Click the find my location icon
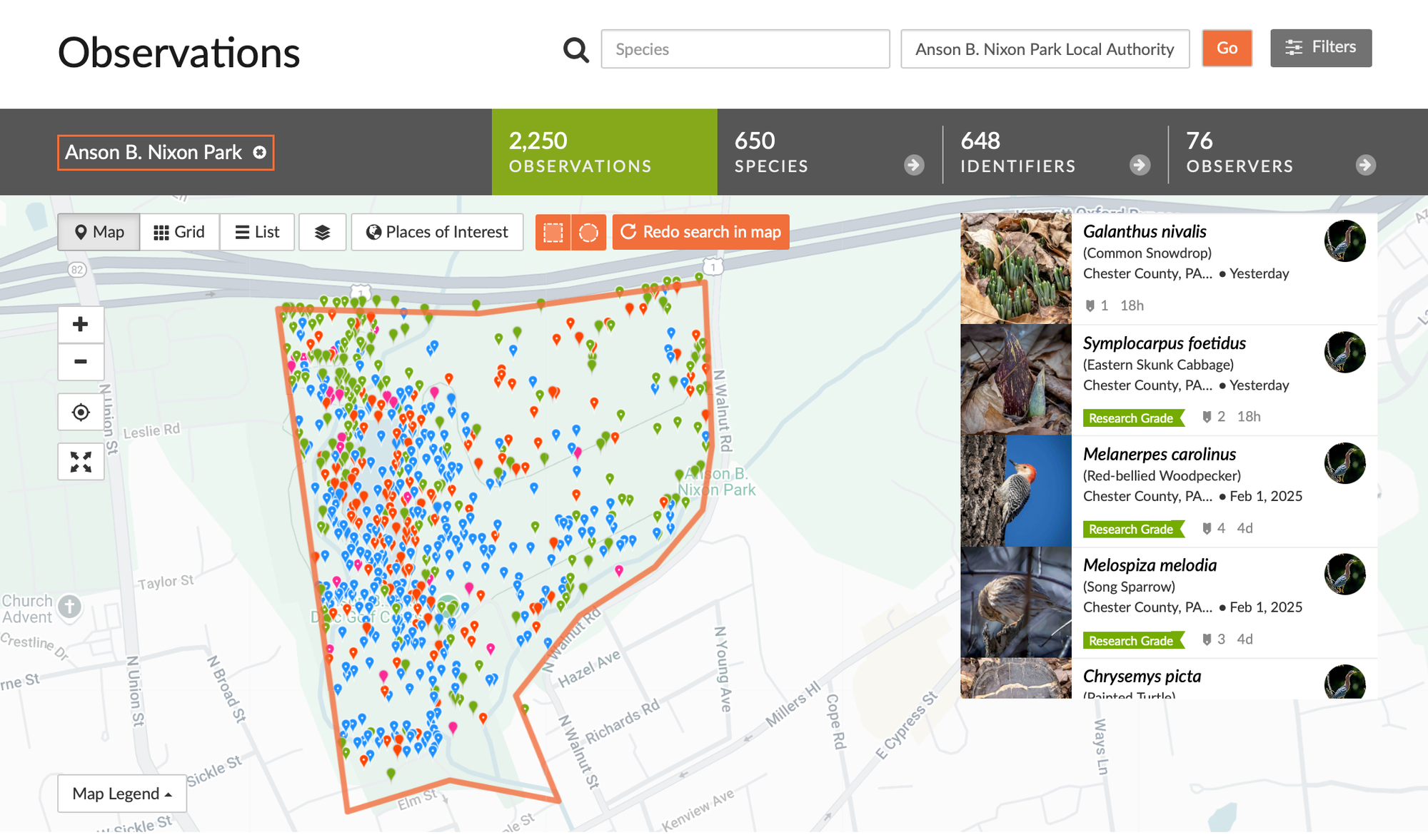The width and height of the screenshot is (1428, 840). click(x=81, y=413)
